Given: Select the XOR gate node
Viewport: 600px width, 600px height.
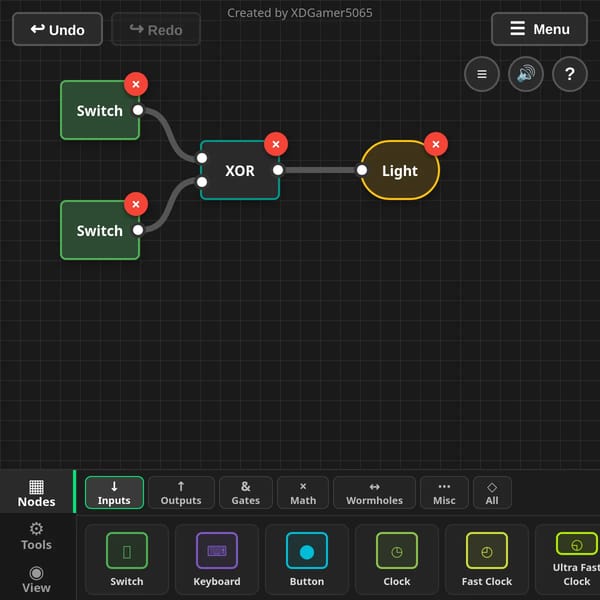Looking at the screenshot, I should [240, 170].
